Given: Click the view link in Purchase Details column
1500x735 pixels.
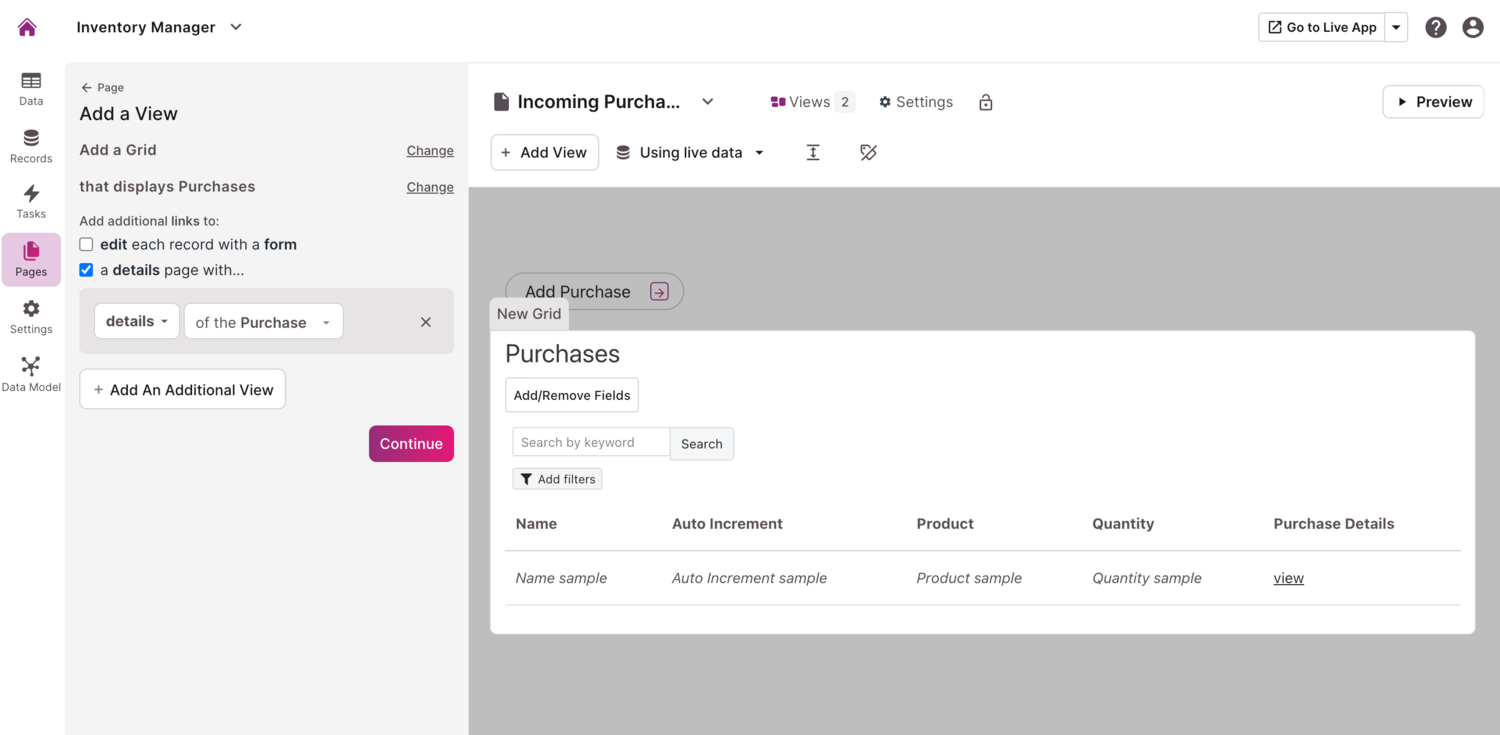Looking at the screenshot, I should [x=1288, y=577].
